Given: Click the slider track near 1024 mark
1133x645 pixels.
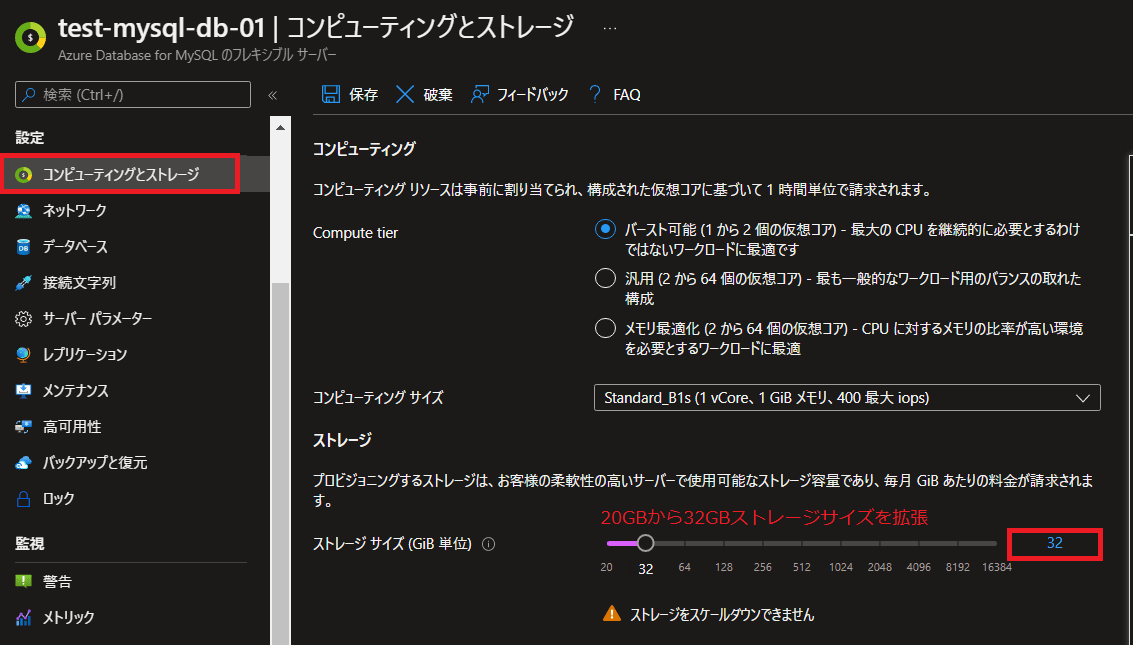Looking at the screenshot, I should 841,543.
